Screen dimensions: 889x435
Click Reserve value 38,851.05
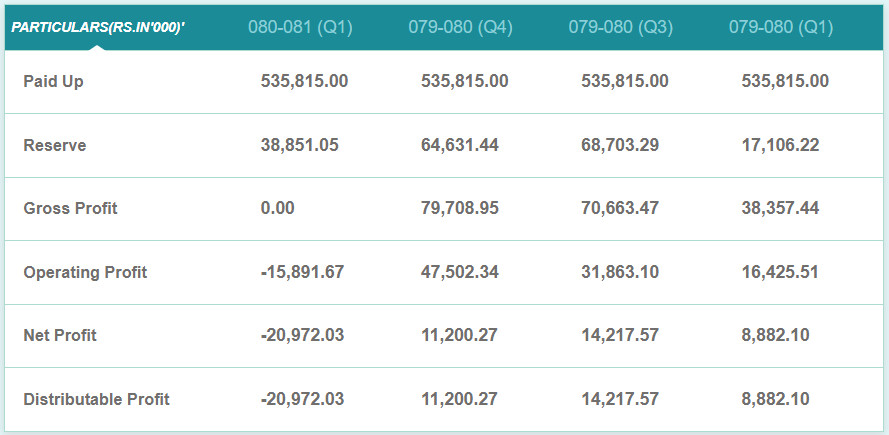pos(299,145)
